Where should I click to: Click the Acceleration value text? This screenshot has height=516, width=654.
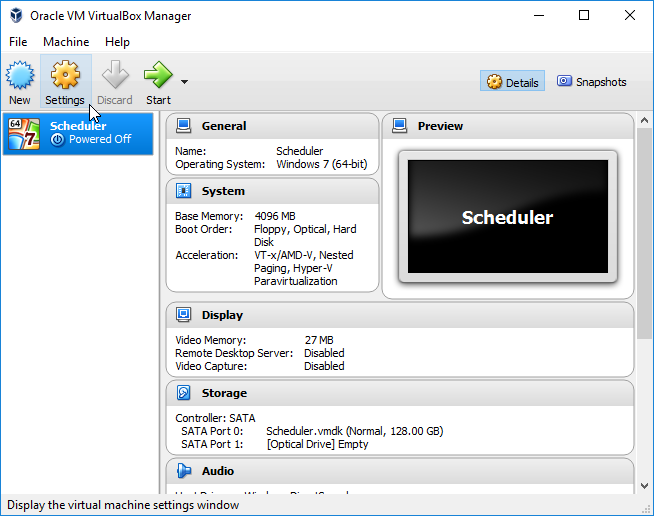coord(304,268)
